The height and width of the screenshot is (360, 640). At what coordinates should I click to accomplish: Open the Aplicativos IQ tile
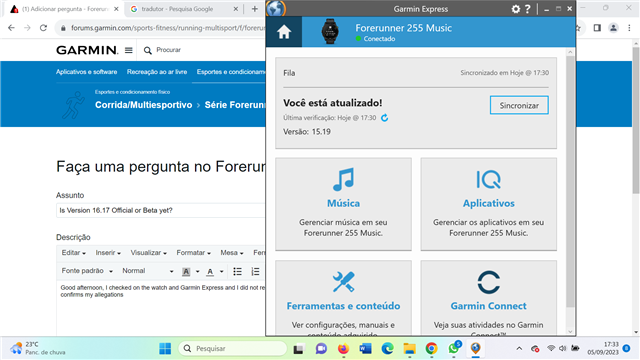(489, 204)
